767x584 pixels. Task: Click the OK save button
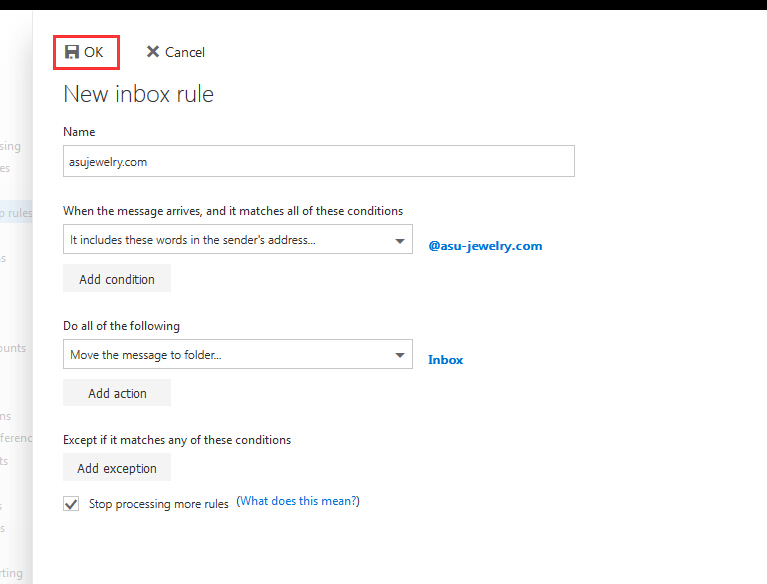click(x=86, y=52)
